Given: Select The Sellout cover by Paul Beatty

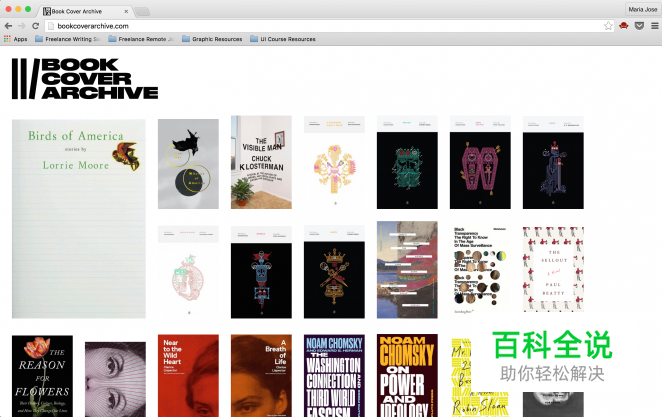Looking at the screenshot, I should [553, 268].
